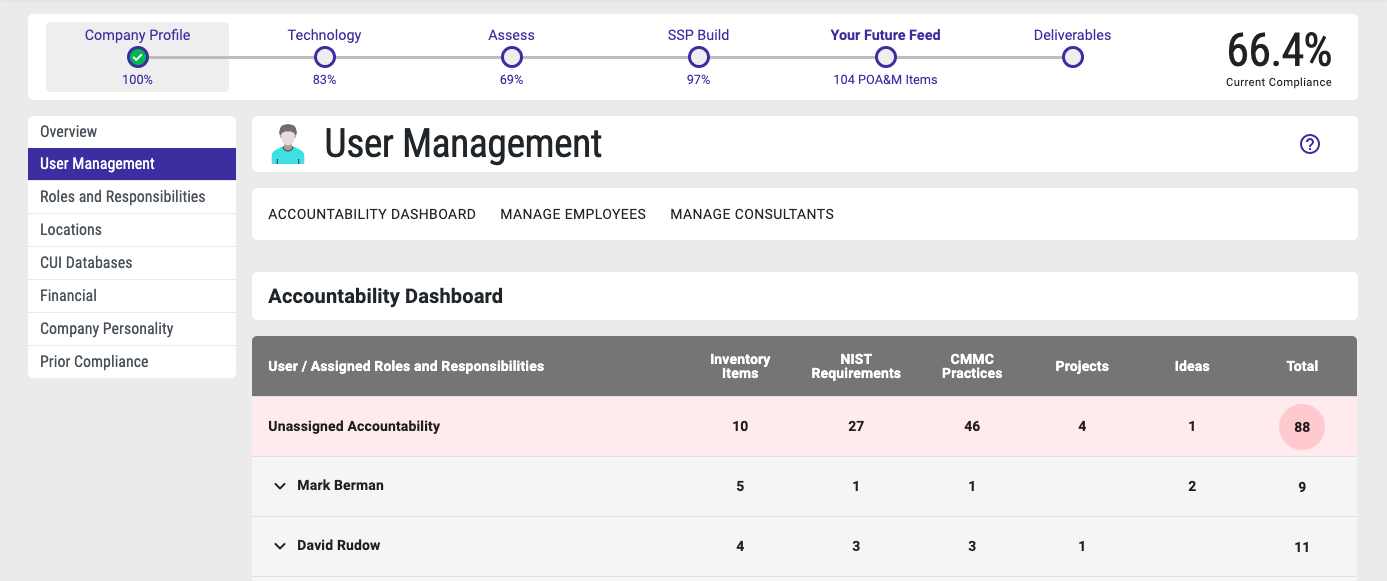This screenshot has height=581, width=1387.
Task: Select the Technology step circle
Action: (324, 57)
